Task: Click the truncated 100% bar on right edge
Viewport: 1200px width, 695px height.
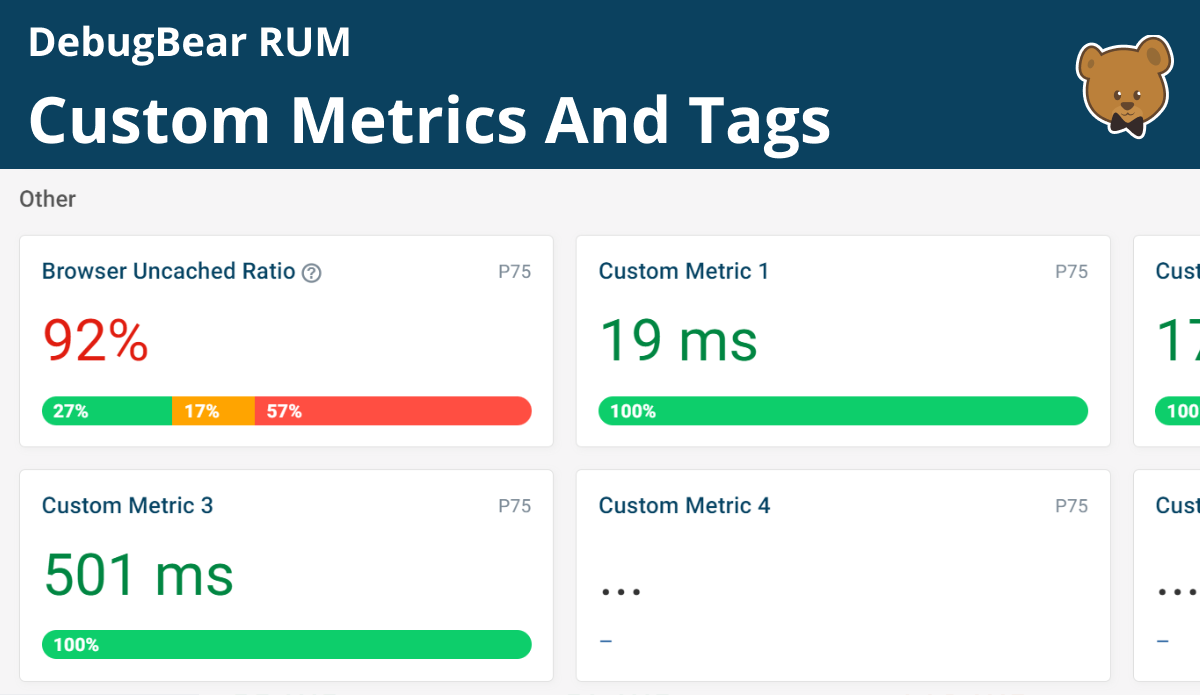Action: click(x=1180, y=410)
